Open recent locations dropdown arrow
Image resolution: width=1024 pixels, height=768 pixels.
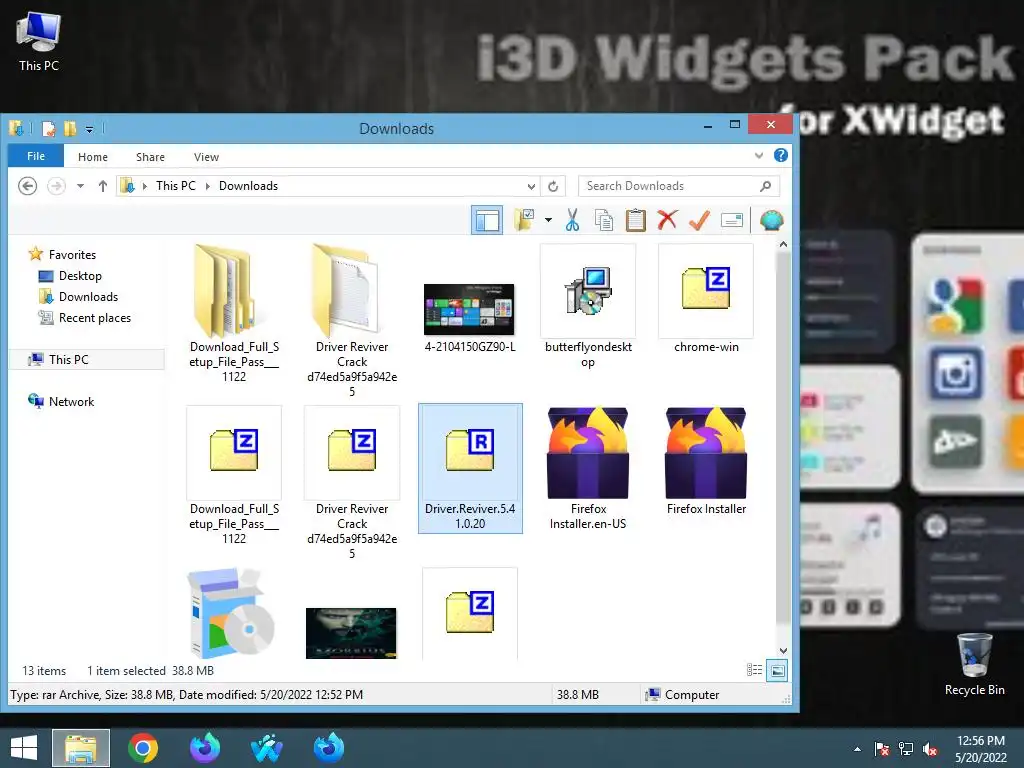pos(80,186)
